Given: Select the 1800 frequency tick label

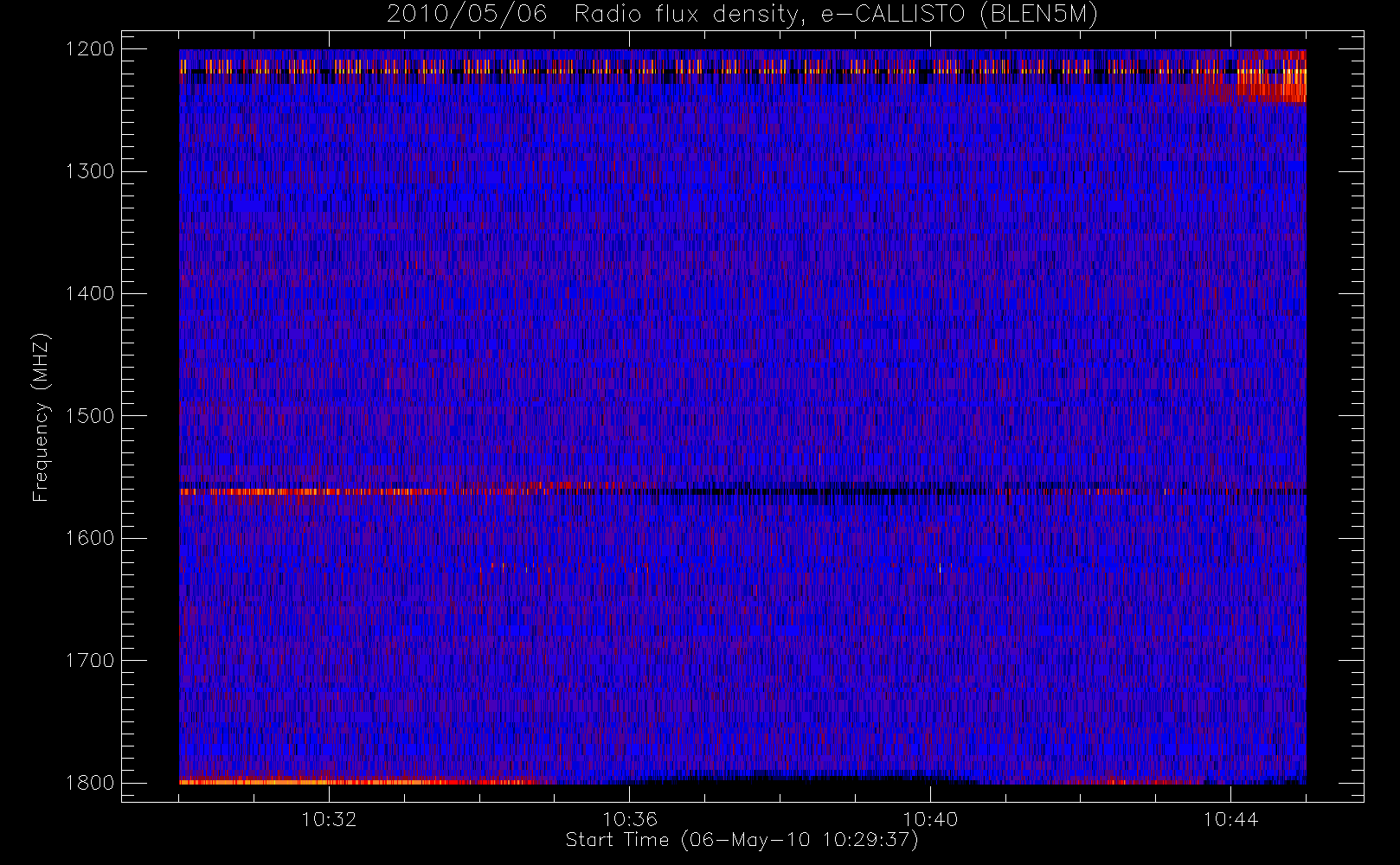Looking at the screenshot, I should coord(91,783).
